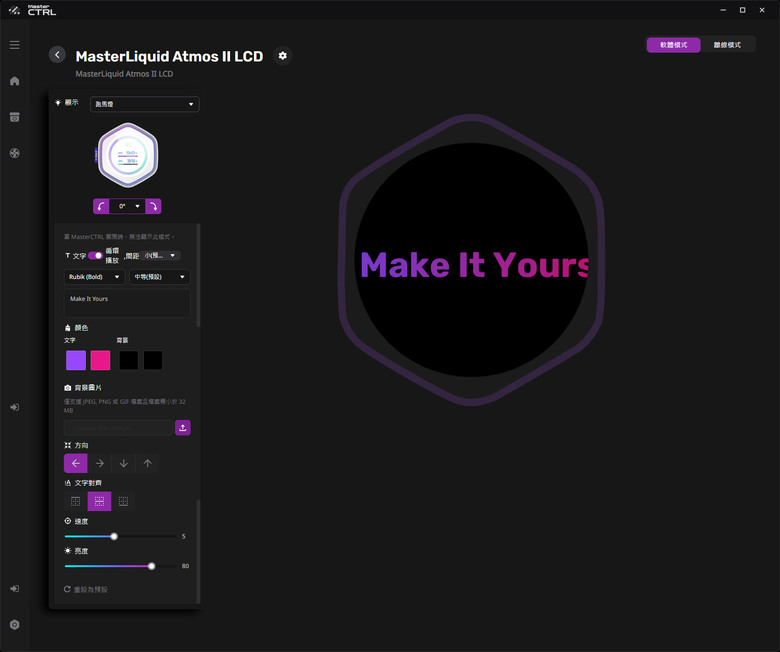Go to the Home page in the sidebar
780x652 pixels.
pyautogui.click(x=14, y=81)
